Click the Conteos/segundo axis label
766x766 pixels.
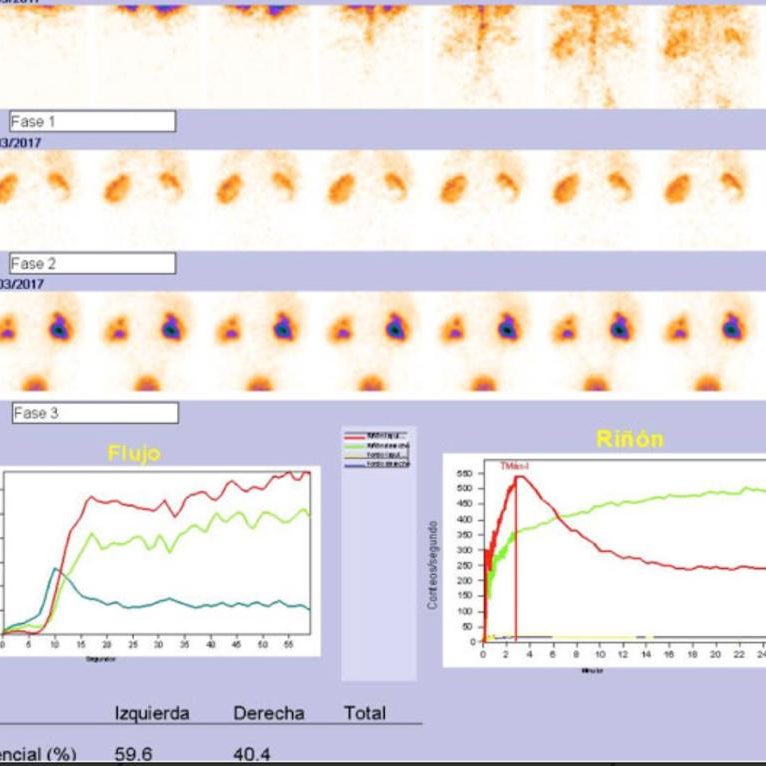[x=433, y=565]
